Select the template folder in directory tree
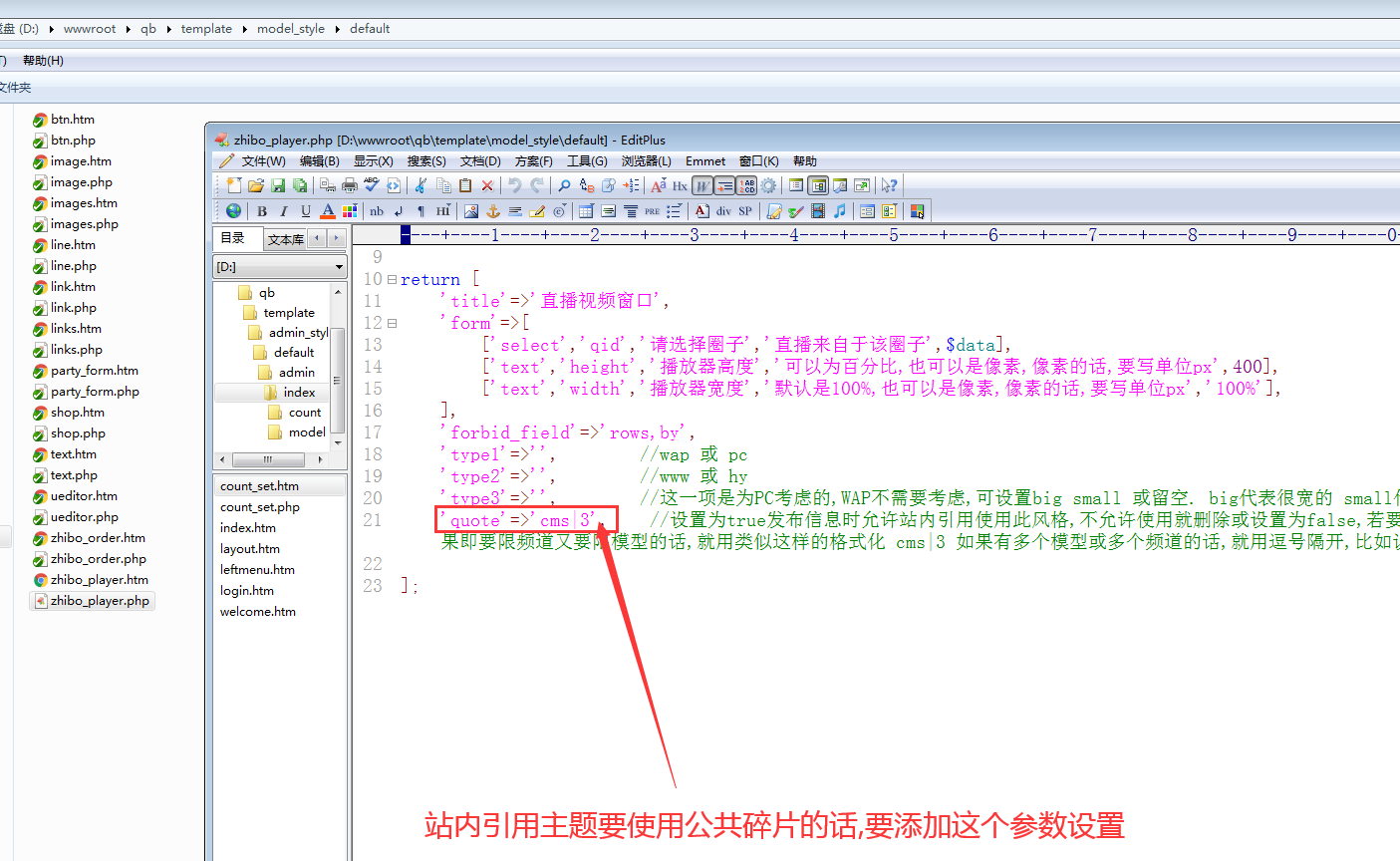The image size is (1400, 861). [x=289, y=313]
